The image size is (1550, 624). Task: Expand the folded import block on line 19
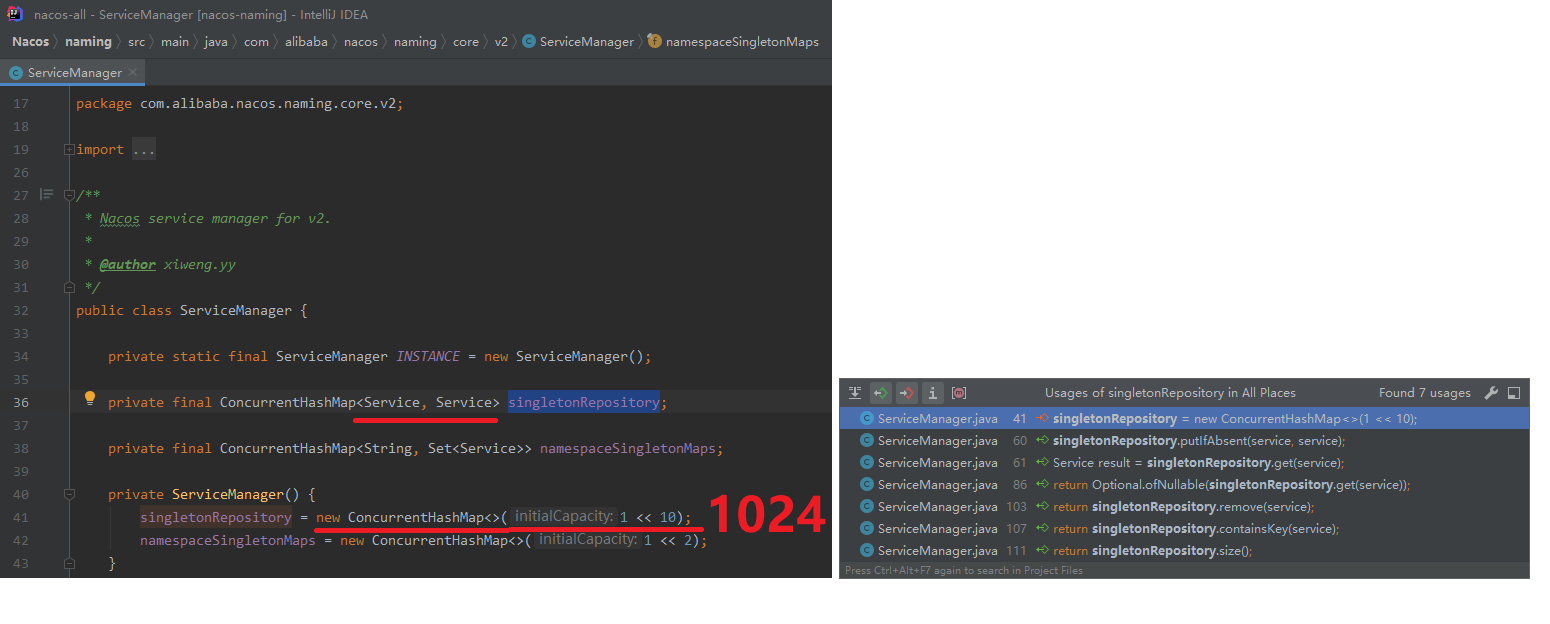[x=69, y=149]
